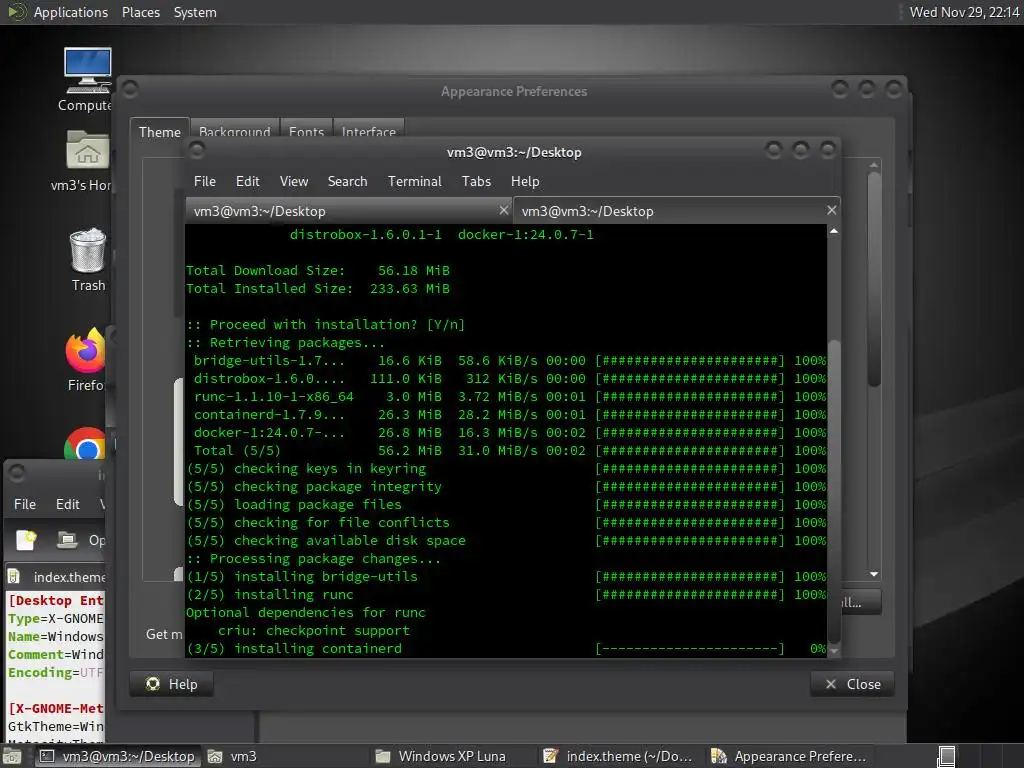This screenshot has height=768, width=1024.
Task: Click the index.theme tab file icon
Action: point(14,577)
